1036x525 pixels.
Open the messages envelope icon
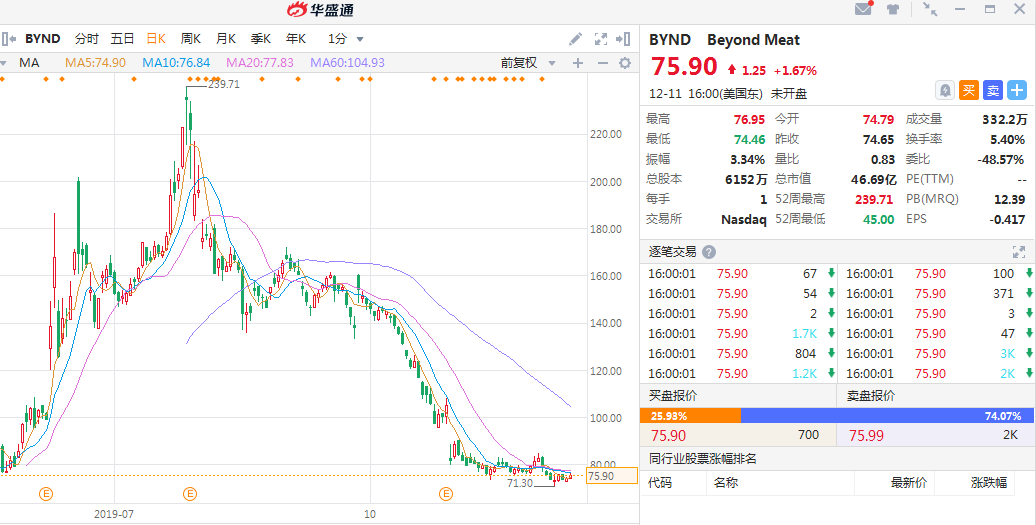click(x=863, y=9)
